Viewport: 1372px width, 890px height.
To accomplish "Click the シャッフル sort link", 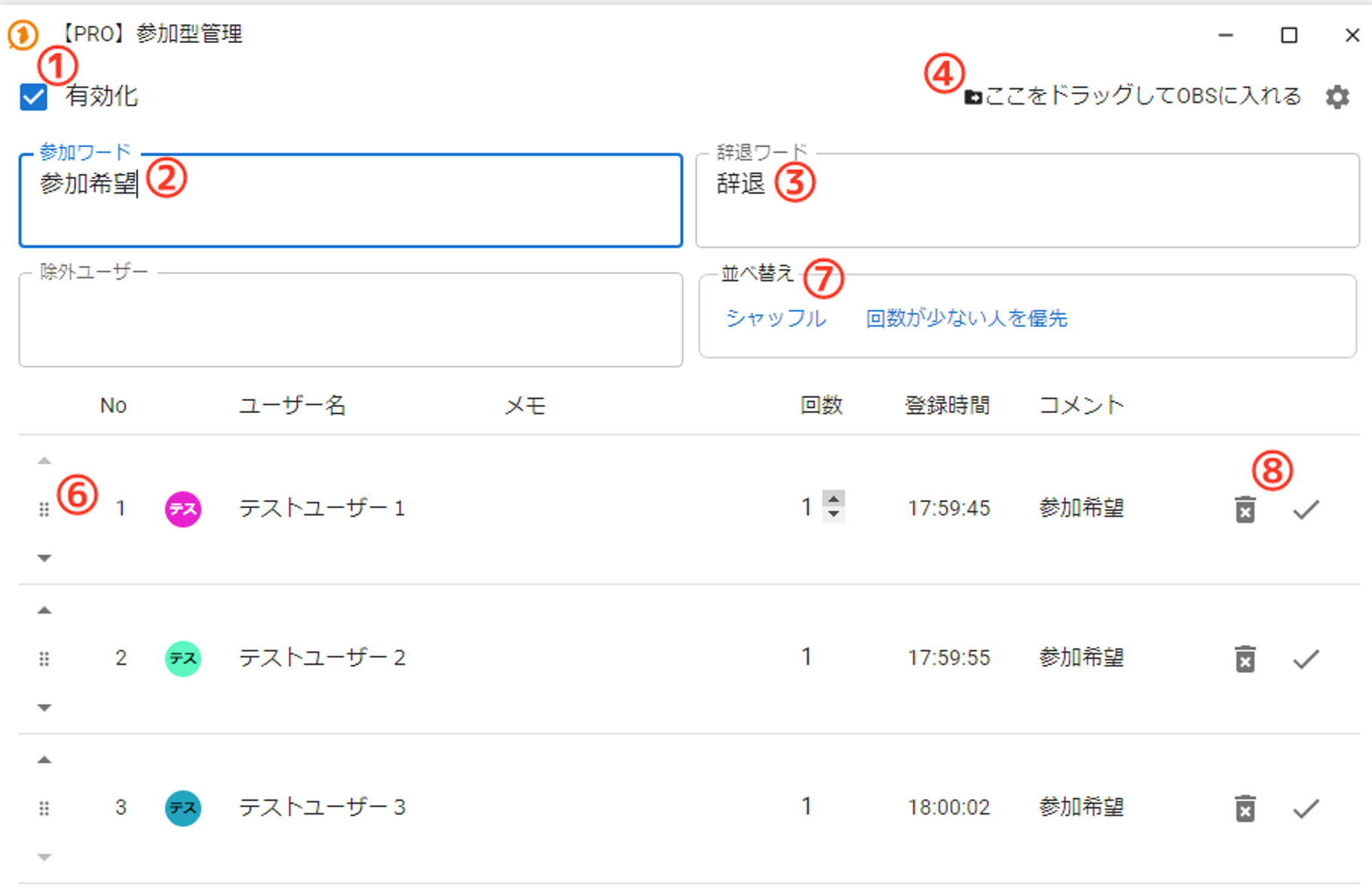I will click(776, 319).
